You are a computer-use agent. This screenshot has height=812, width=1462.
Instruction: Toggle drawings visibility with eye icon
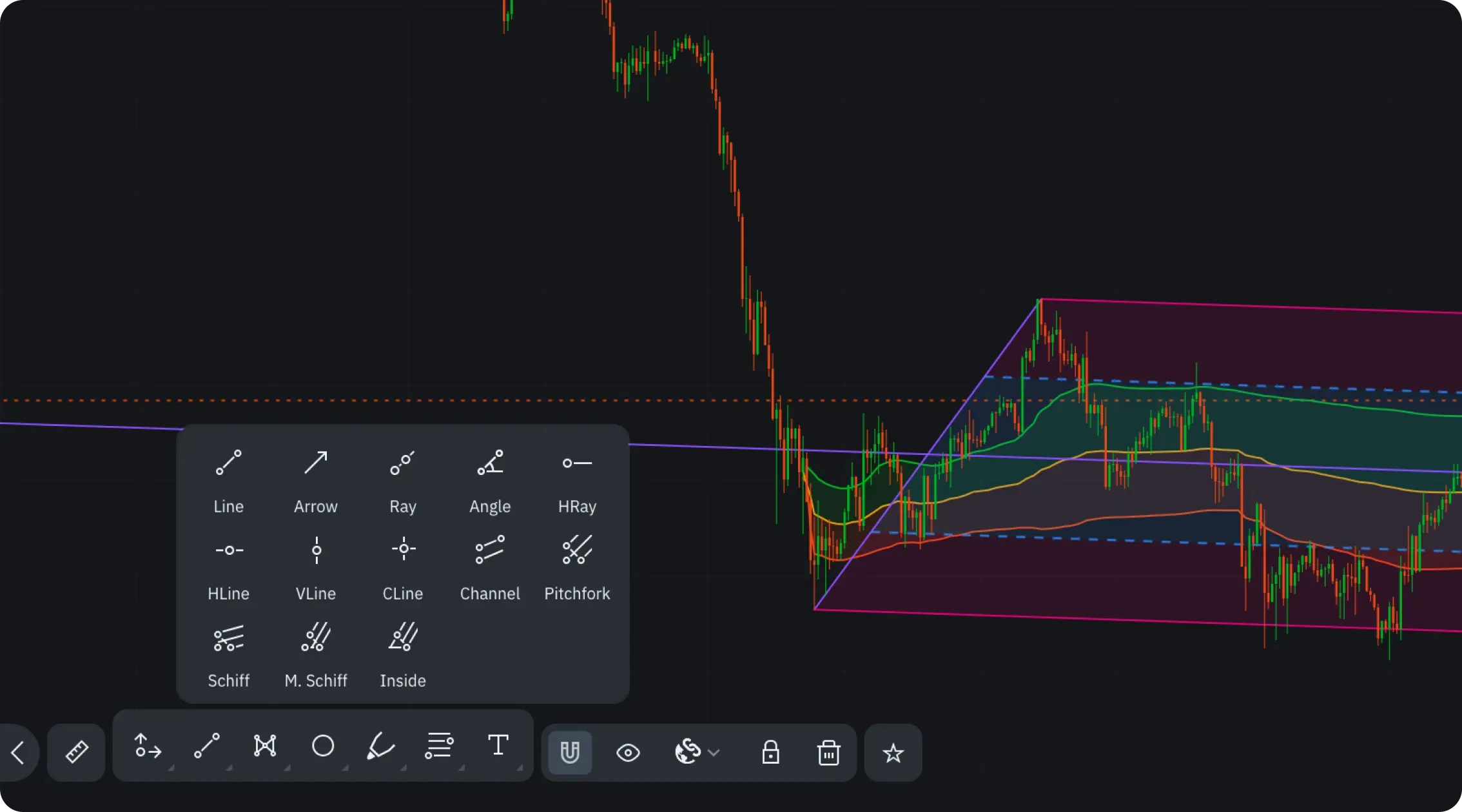click(x=628, y=752)
